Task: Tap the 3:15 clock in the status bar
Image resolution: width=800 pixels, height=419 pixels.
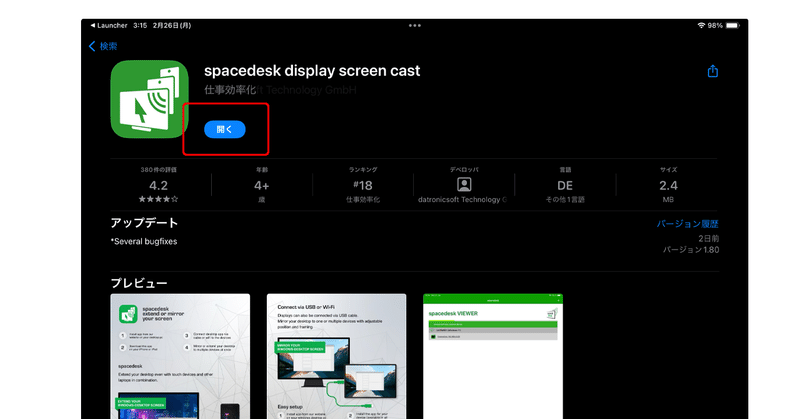Action: point(140,26)
